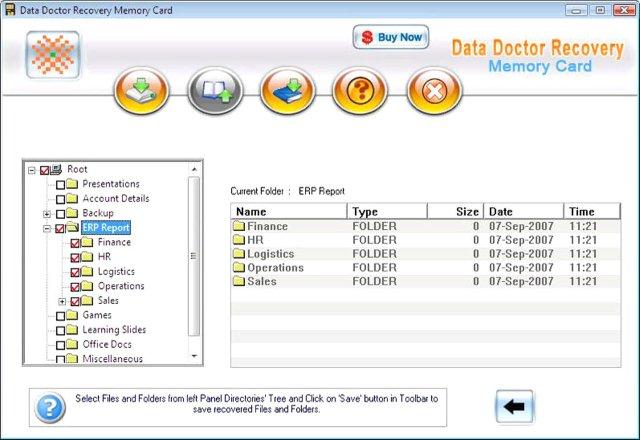Uncheck the Logistics checkbox in tree

click(x=75, y=272)
